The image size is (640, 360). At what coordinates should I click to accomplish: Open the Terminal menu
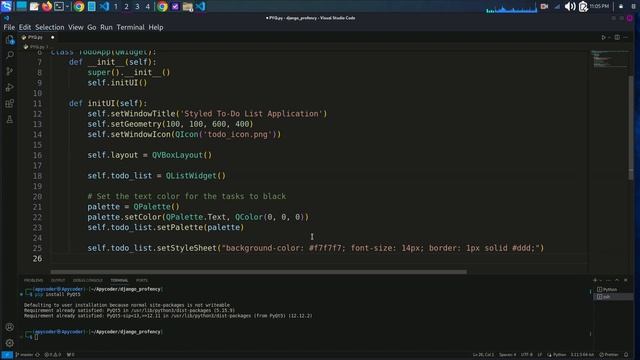[131, 27]
